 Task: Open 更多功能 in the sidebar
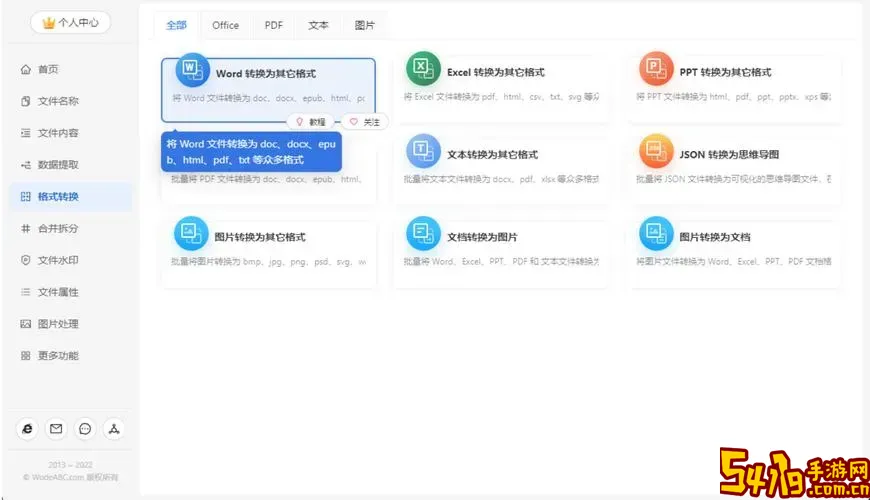point(70,355)
